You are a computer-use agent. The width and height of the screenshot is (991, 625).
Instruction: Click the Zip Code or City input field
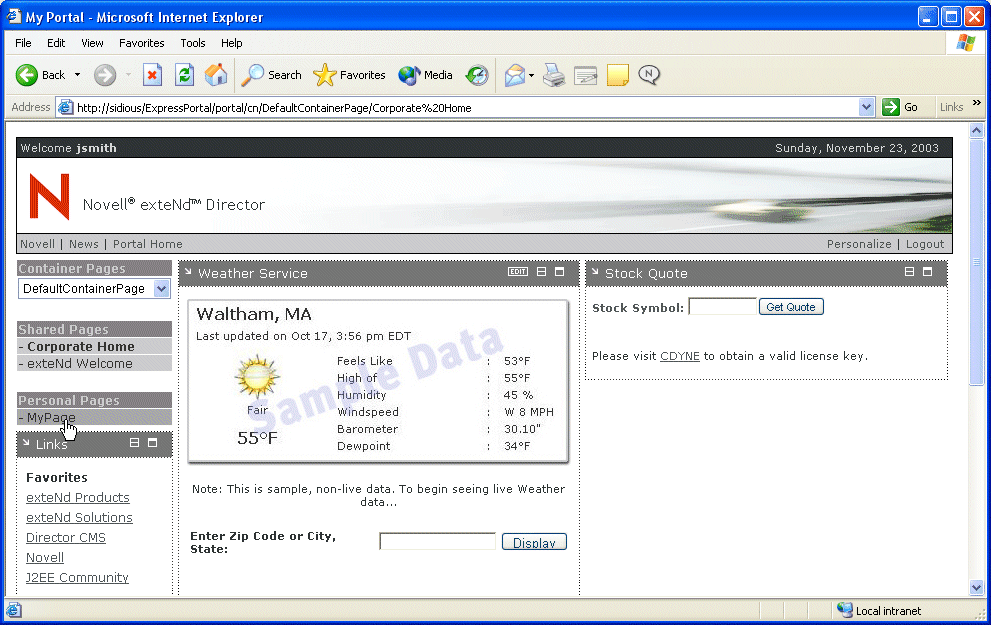[437, 542]
